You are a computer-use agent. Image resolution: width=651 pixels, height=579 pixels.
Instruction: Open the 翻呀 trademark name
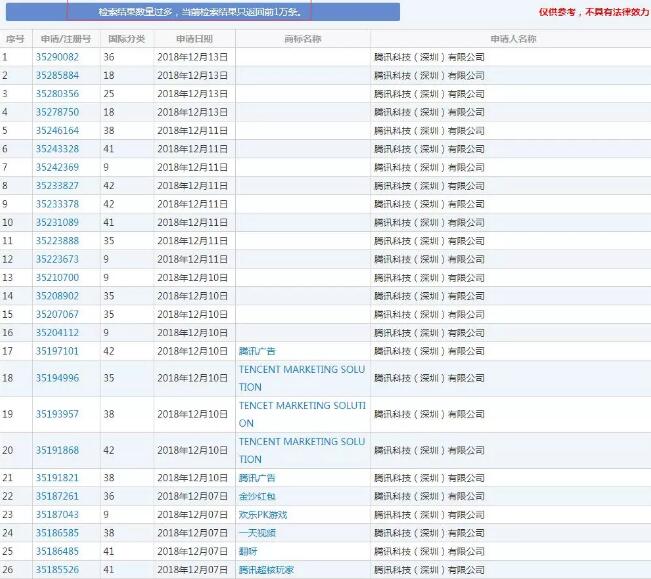click(x=248, y=551)
